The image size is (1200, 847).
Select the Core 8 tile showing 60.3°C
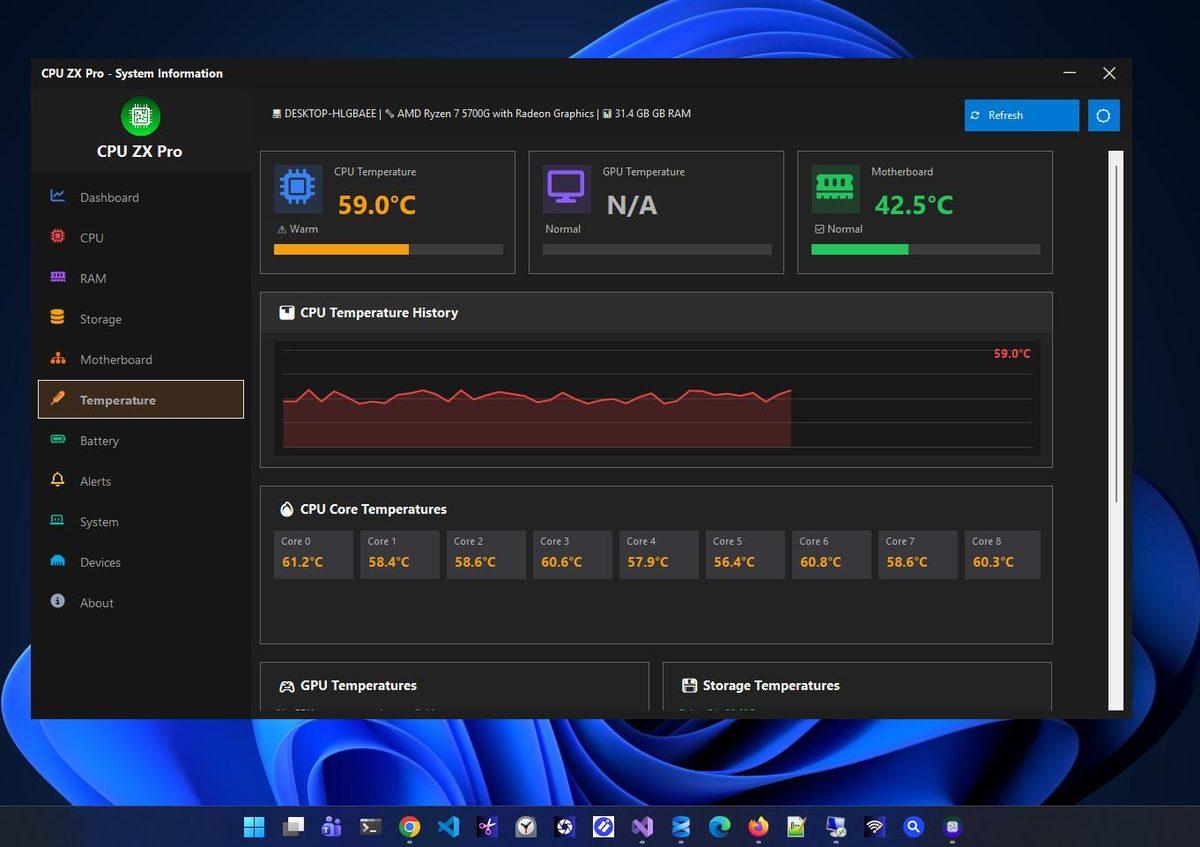tap(1003, 554)
